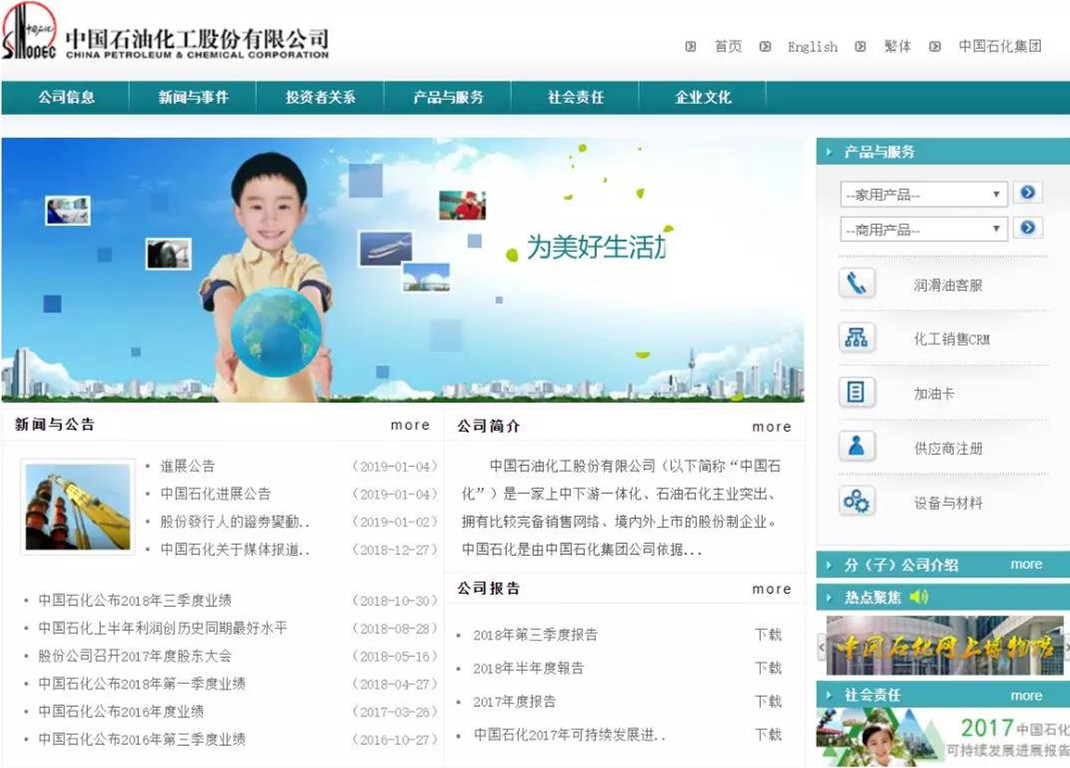Click more in 公司报告 section
The height and width of the screenshot is (768, 1070).
pyautogui.click(x=772, y=589)
